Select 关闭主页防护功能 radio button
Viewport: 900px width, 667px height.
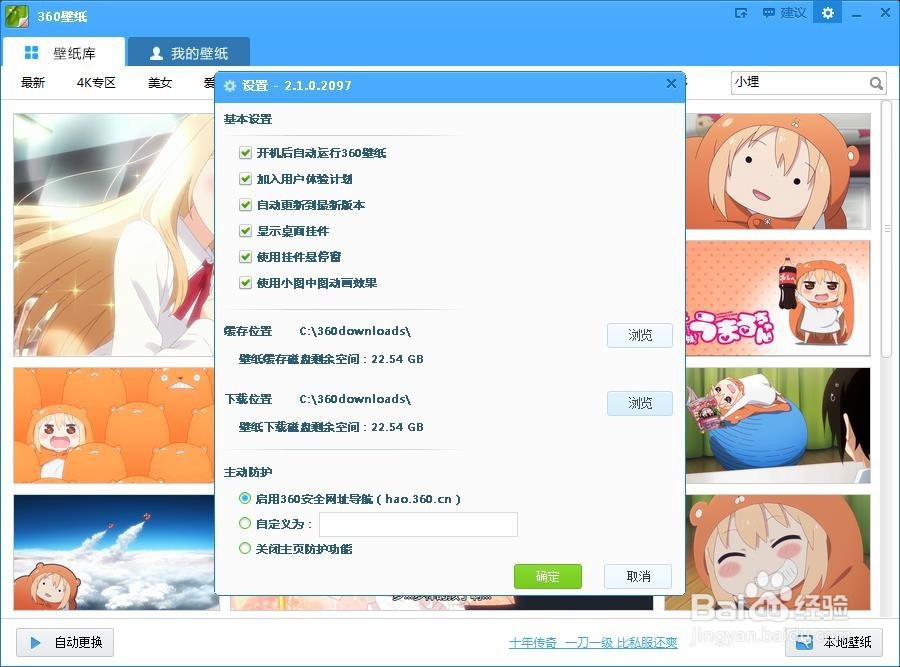coord(245,549)
